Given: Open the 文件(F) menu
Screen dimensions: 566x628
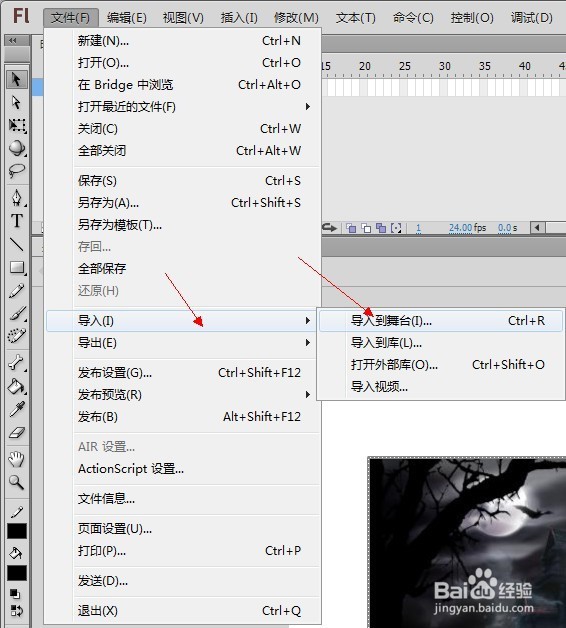Looking at the screenshot, I should [x=70, y=18].
